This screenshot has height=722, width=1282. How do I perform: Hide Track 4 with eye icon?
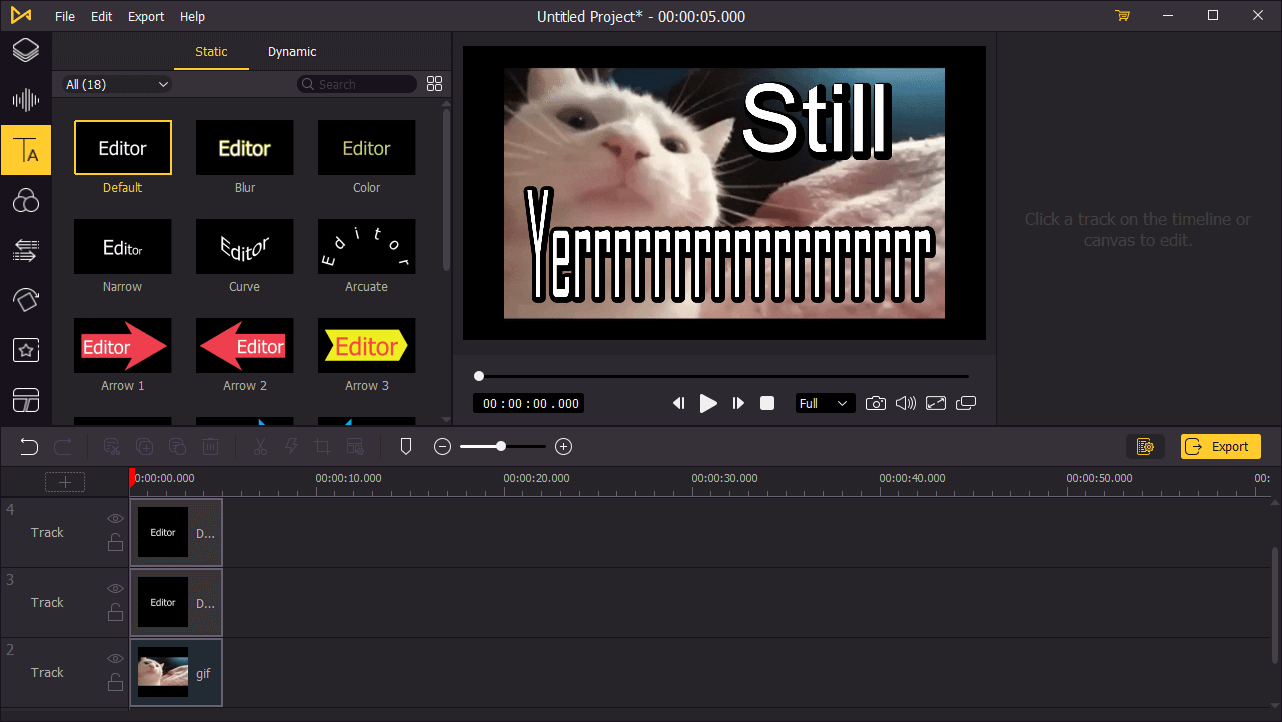pyautogui.click(x=116, y=518)
